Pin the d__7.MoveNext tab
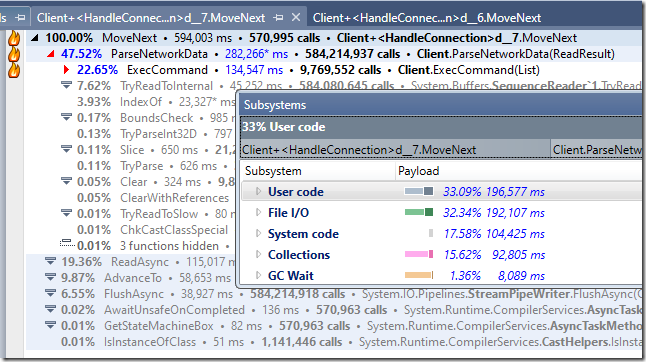 [279, 18]
